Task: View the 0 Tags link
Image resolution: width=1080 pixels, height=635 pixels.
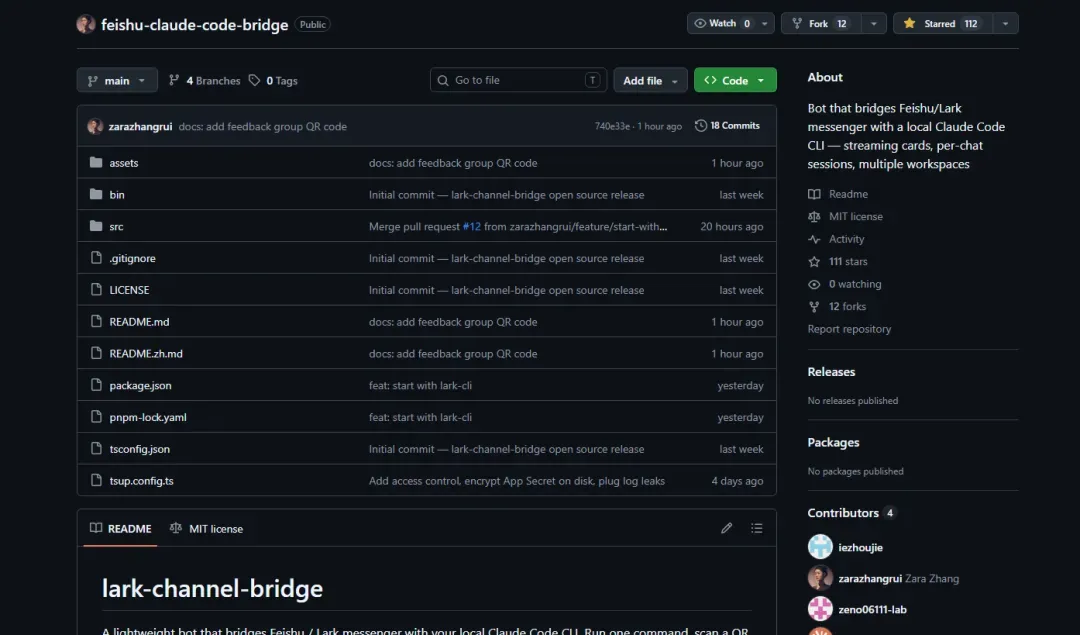Action: tap(273, 81)
